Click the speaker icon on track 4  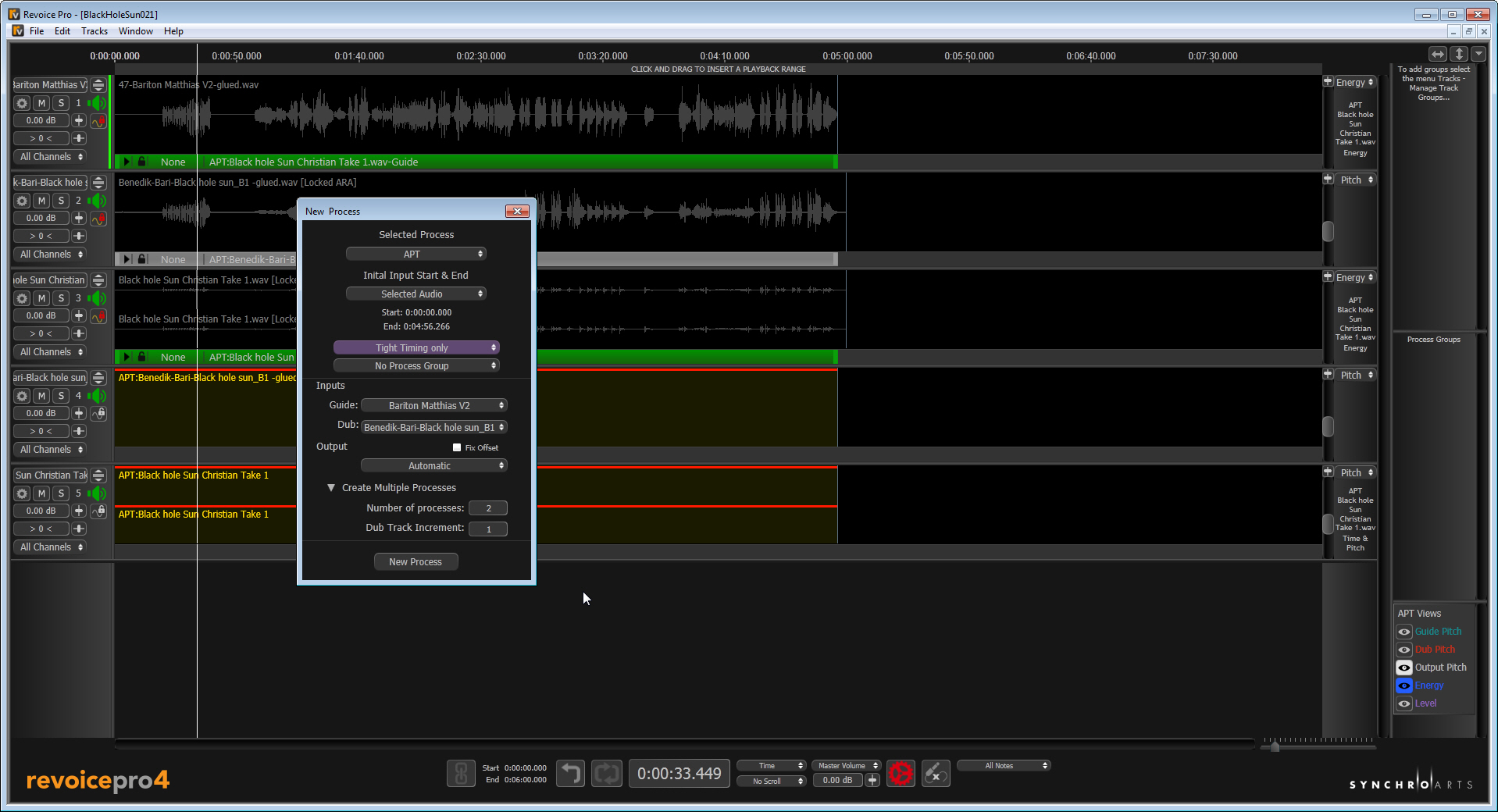click(98, 396)
